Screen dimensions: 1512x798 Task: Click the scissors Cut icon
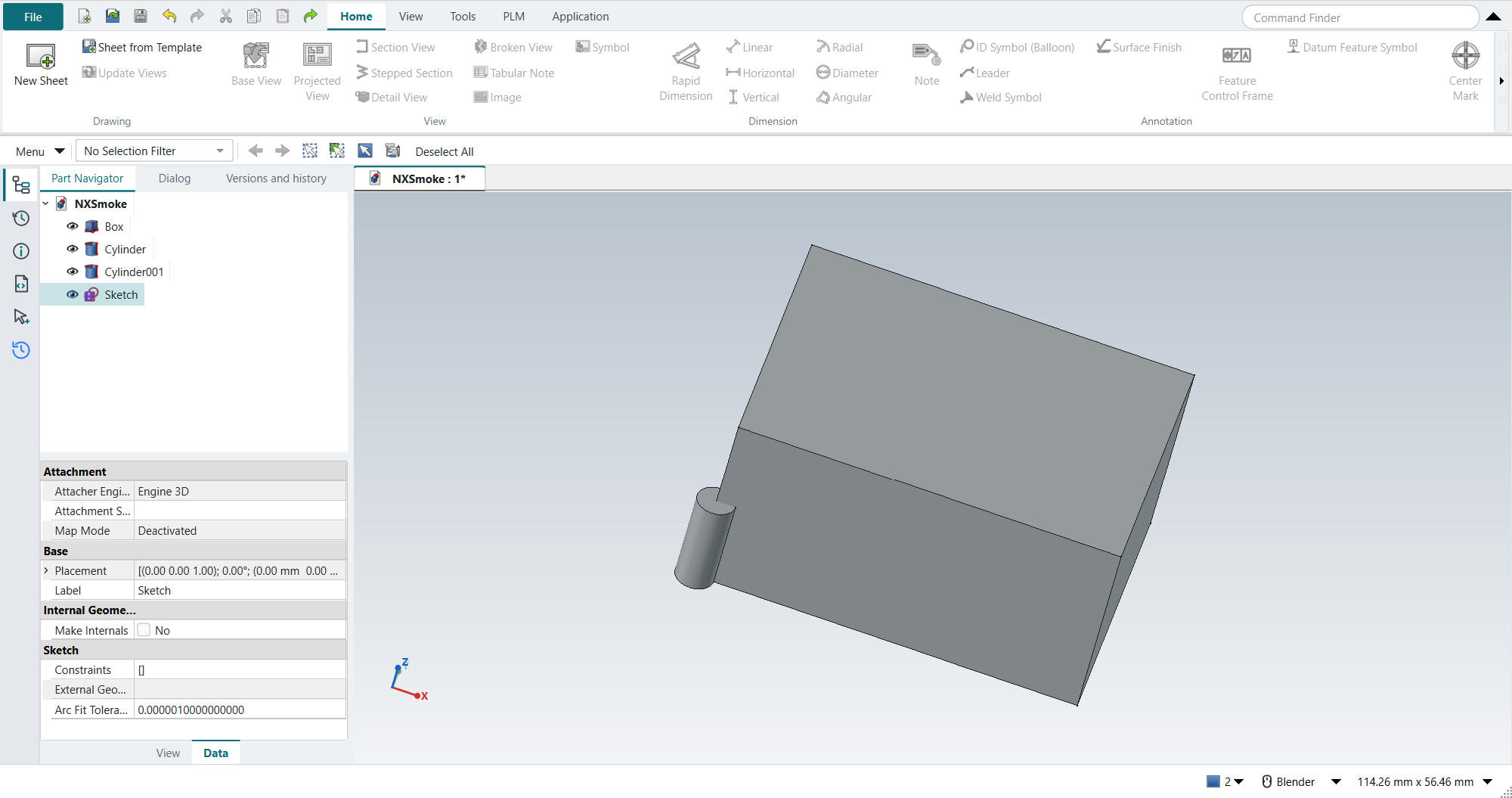click(x=226, y=16)
